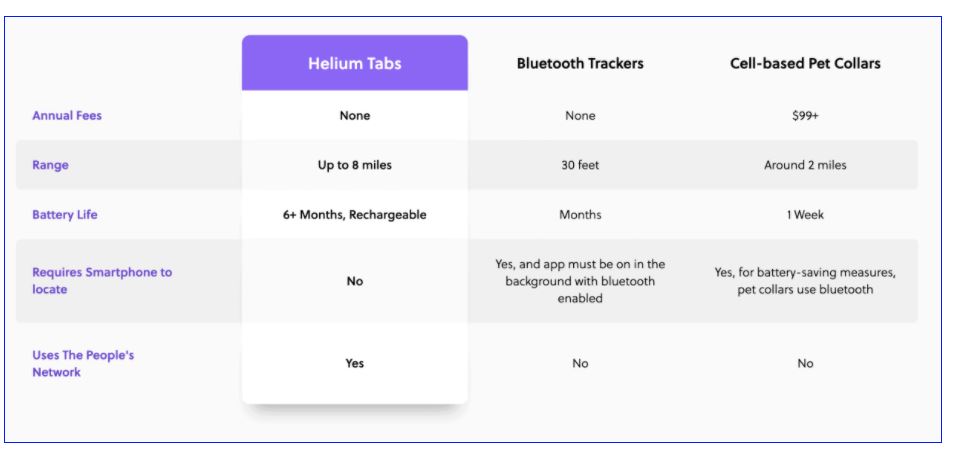Click the 30 feet range value
The image size is (956, 452).
pos(580,165)
